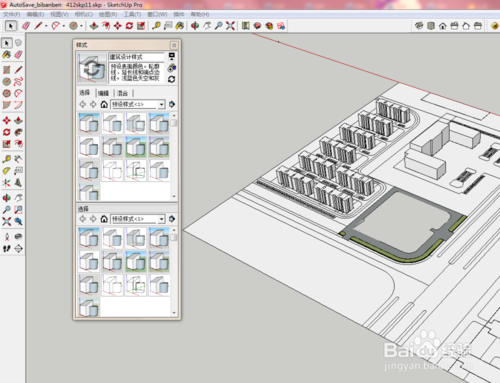This screenshot has width=500, height=383.
Task: Open the 视图(V) View menu
Action: click(59, 14)
